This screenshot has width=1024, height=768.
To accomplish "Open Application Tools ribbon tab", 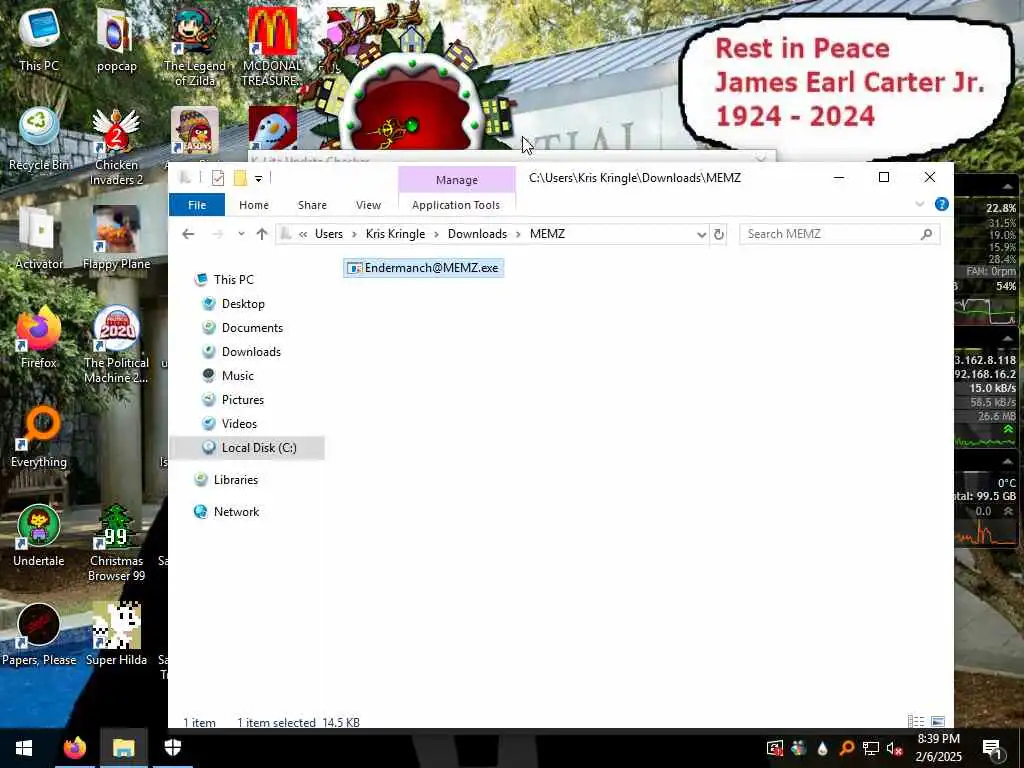I will [456, 205].
